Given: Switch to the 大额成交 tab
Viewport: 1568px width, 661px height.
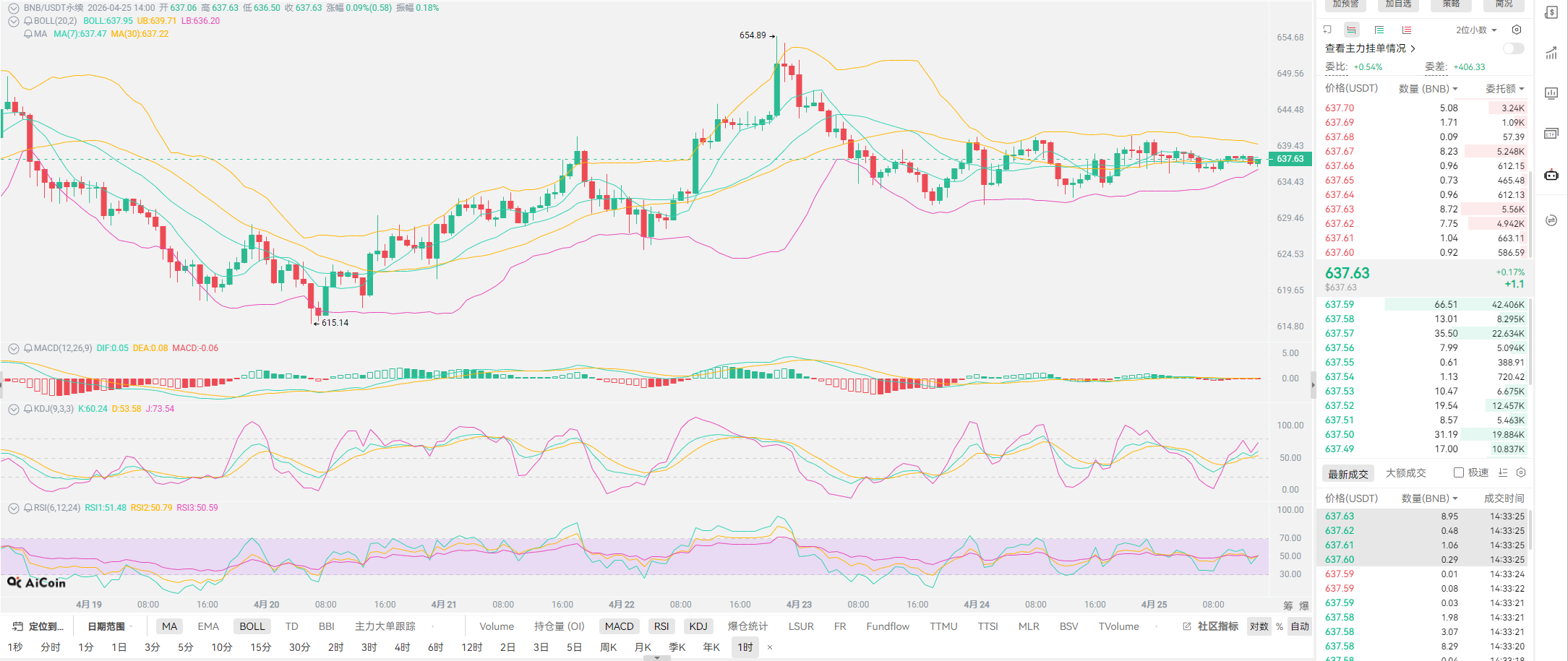Looking at the screenshot, I should tap(1405, 473).
